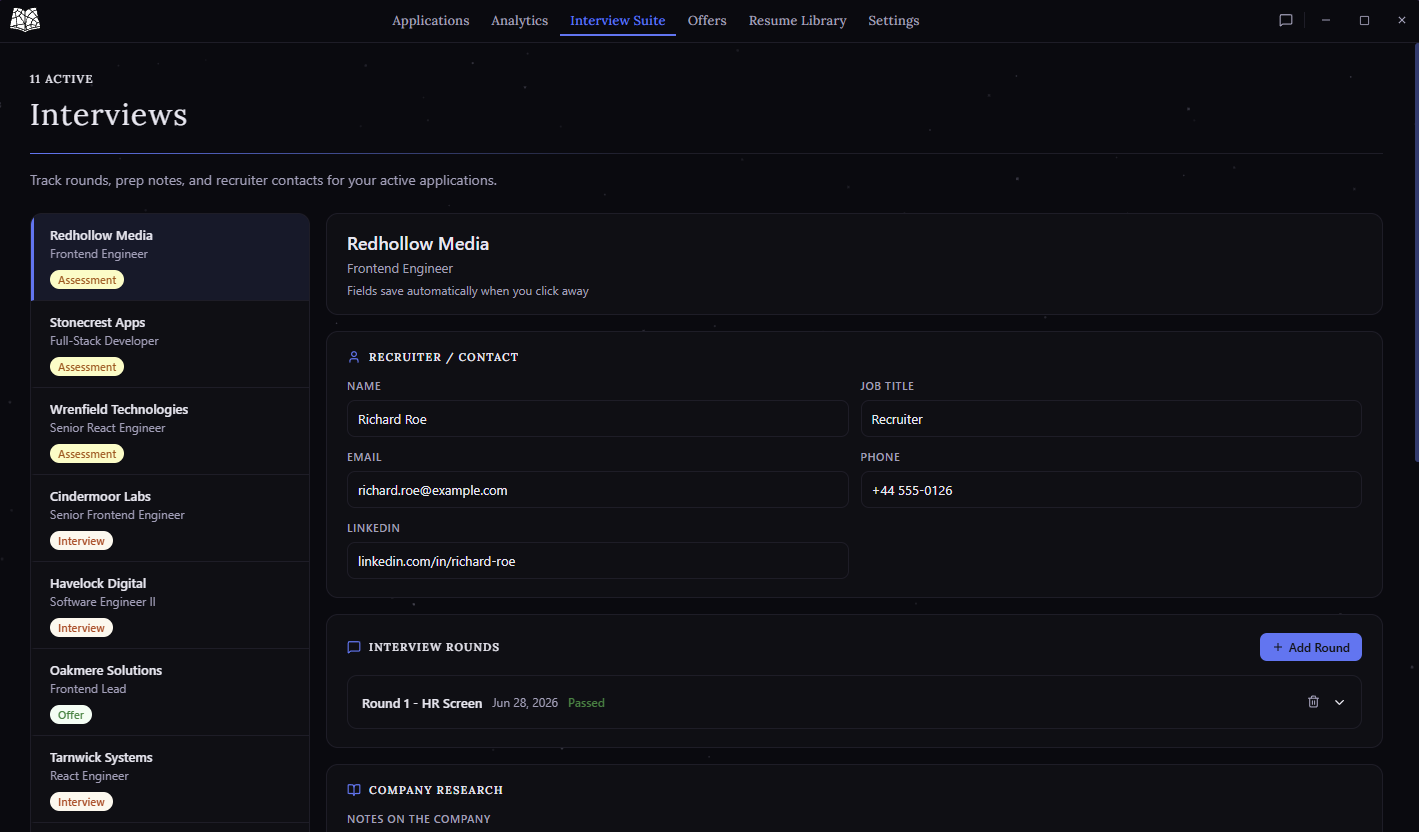1419x832 pixels.
Task: Expand Round 1 - HR Screen chevron
Action: (1340, 702)
